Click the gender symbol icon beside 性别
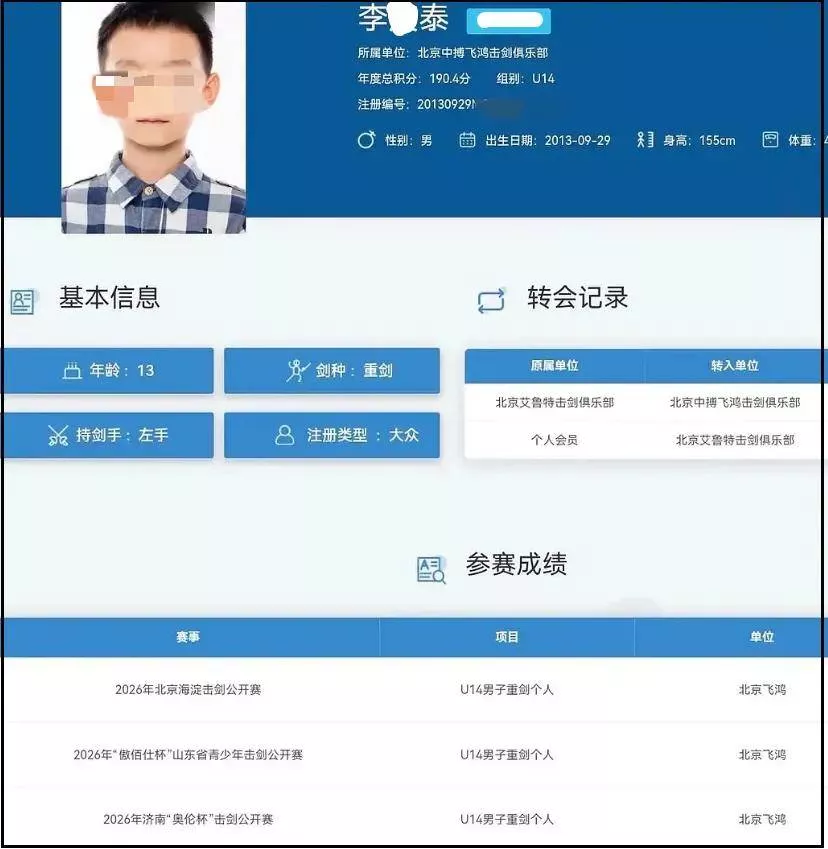The width and height of the screenshot is (828, 849). click(x=366, y=140)
